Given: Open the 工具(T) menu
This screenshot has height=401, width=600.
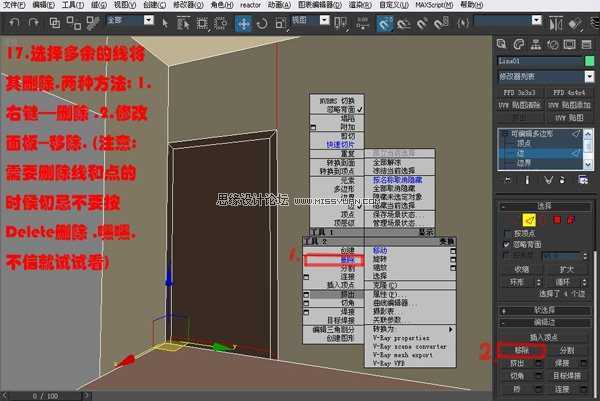Looking at the screenshot, I should pyautogui.click(x=73, y=5).
